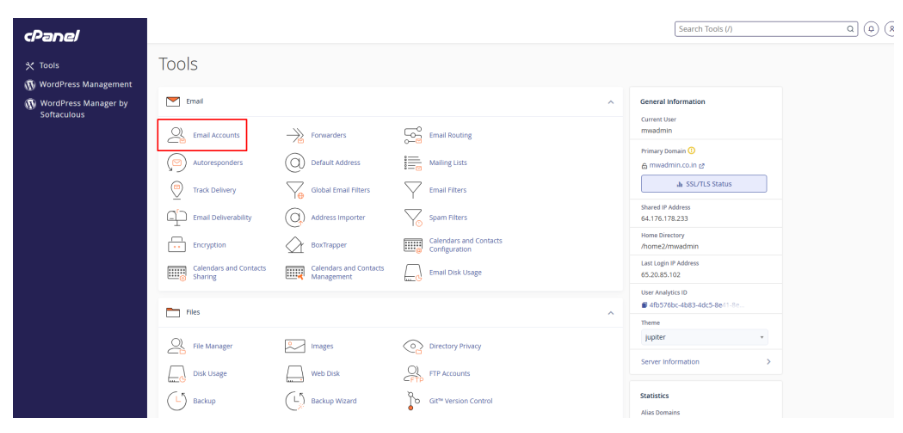Open the Spam Filters icon

[x=413, y=218]
